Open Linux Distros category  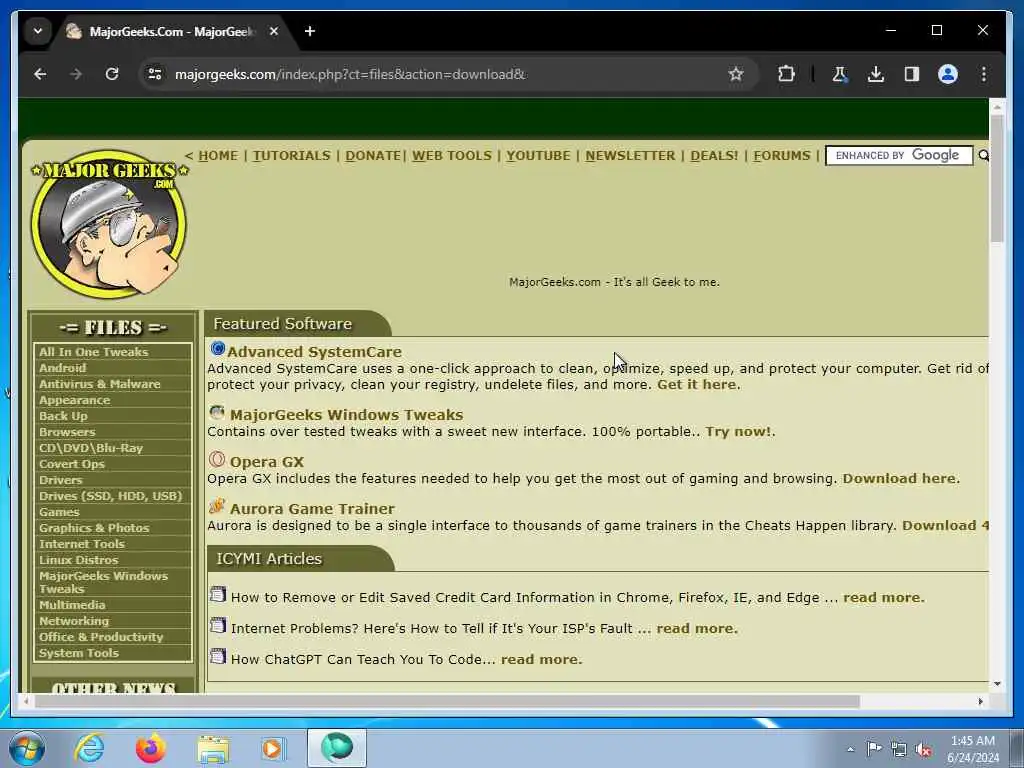pyautogui.click(x=78, y=560)
